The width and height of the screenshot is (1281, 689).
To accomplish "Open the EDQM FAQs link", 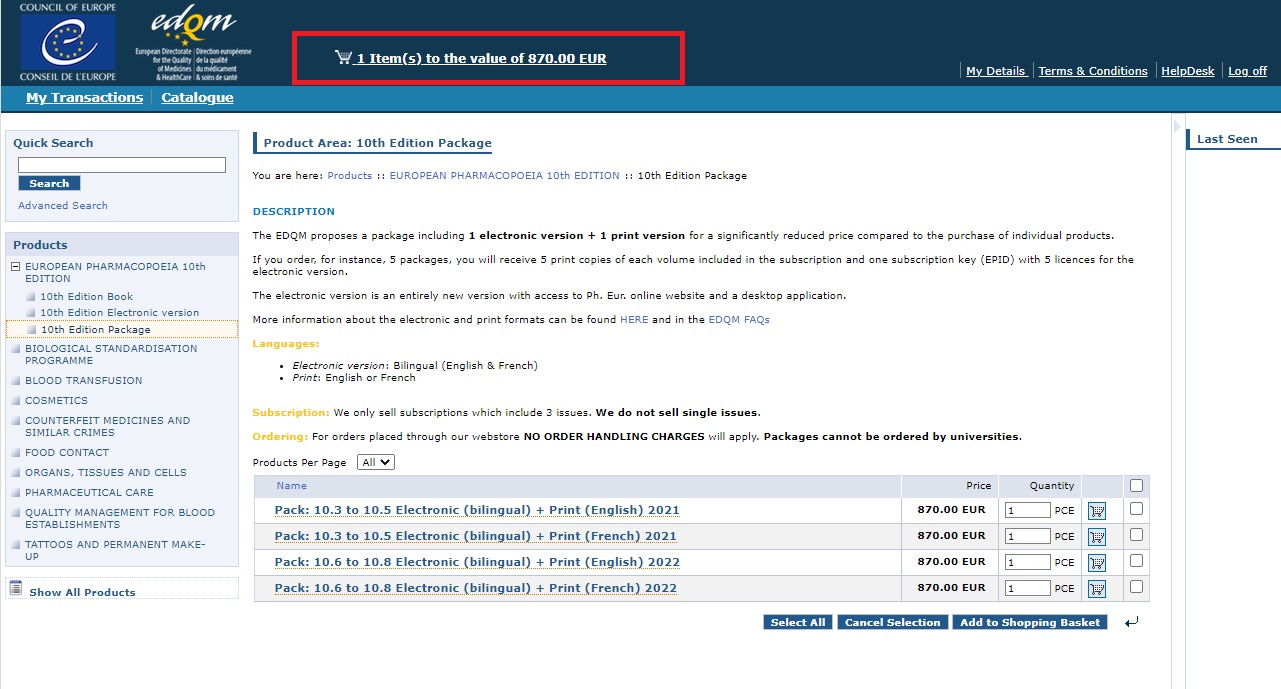I will (x=739, y=319).
